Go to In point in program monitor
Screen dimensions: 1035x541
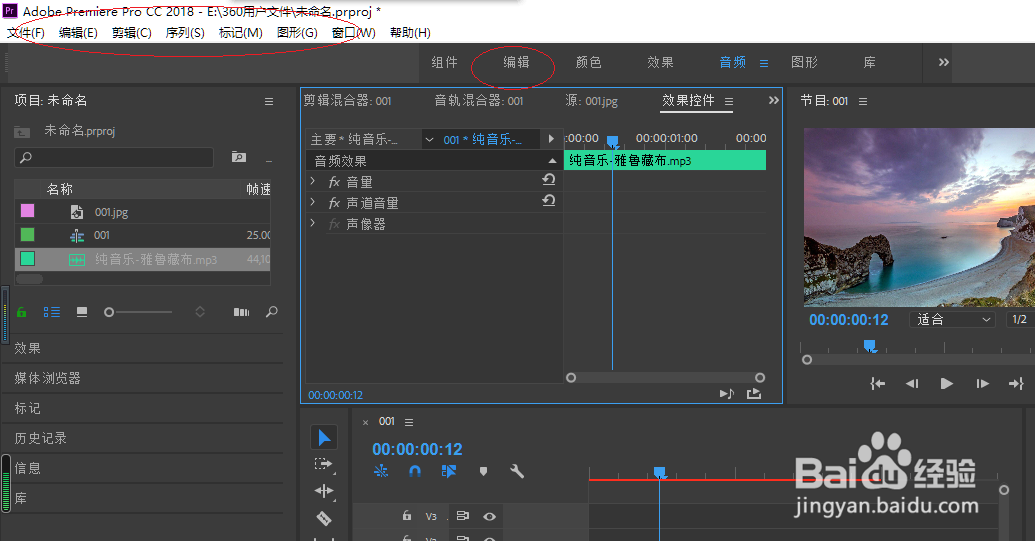pos(877,383)
